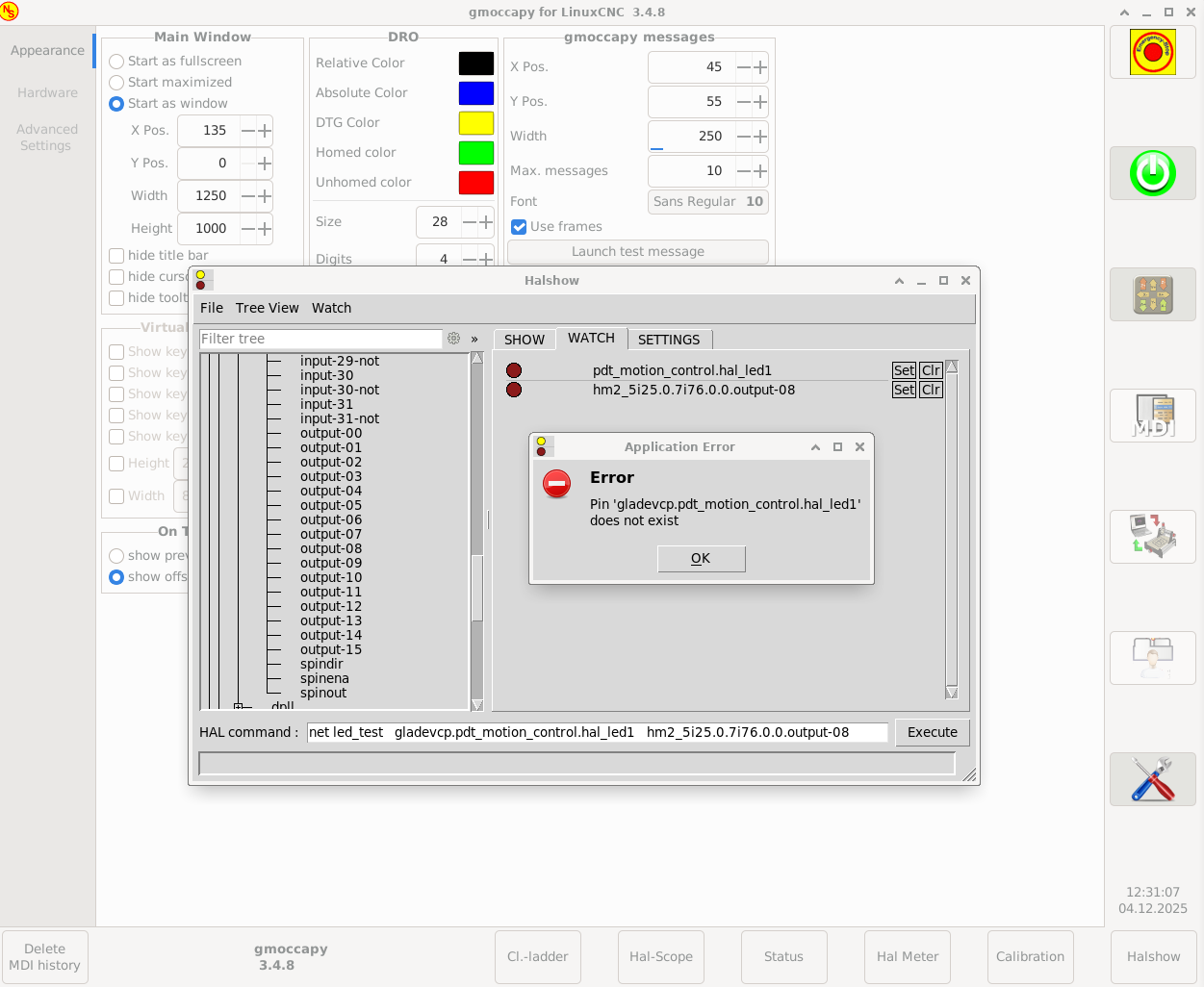Toggle the green machine power button
1204x987 pixels.
(1152, 173)
